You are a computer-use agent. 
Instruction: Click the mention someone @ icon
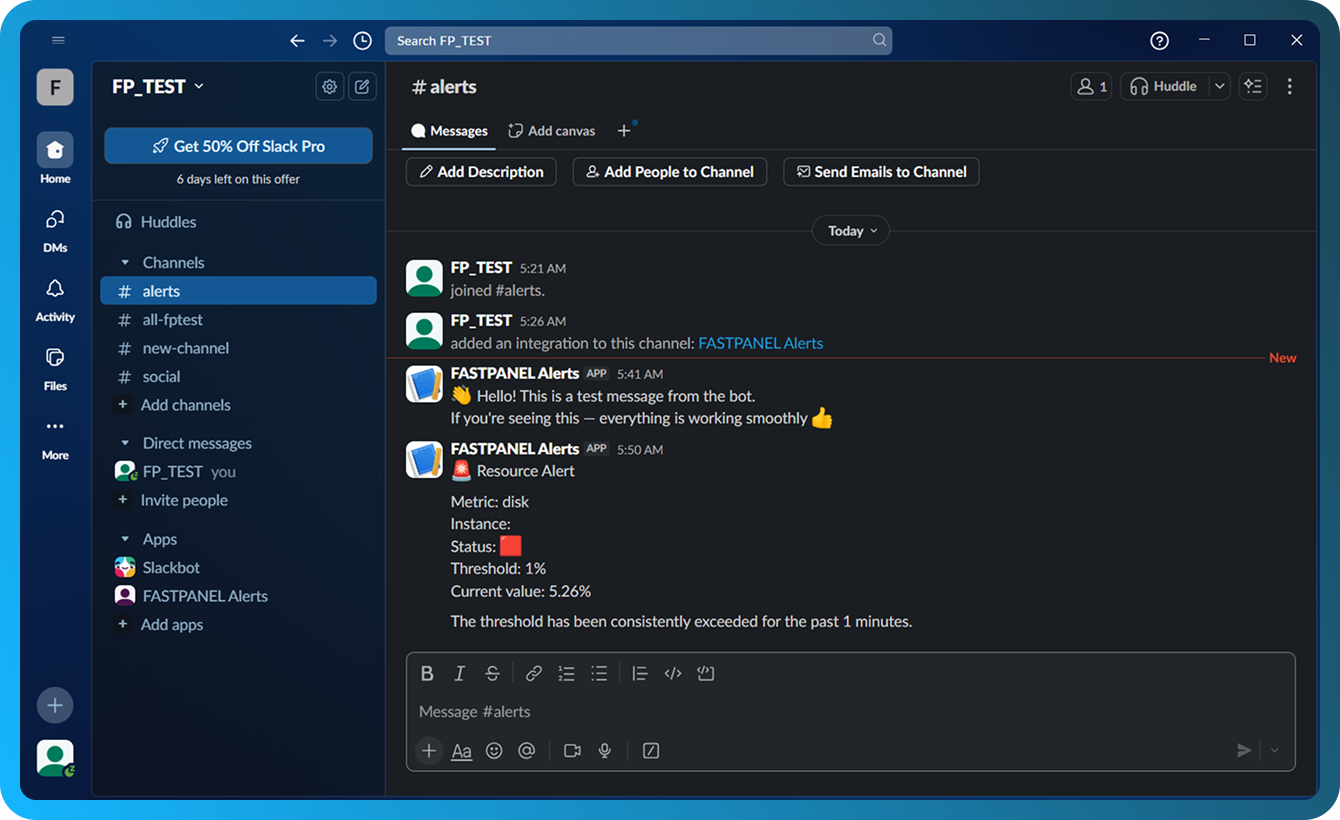coord(527,751)
